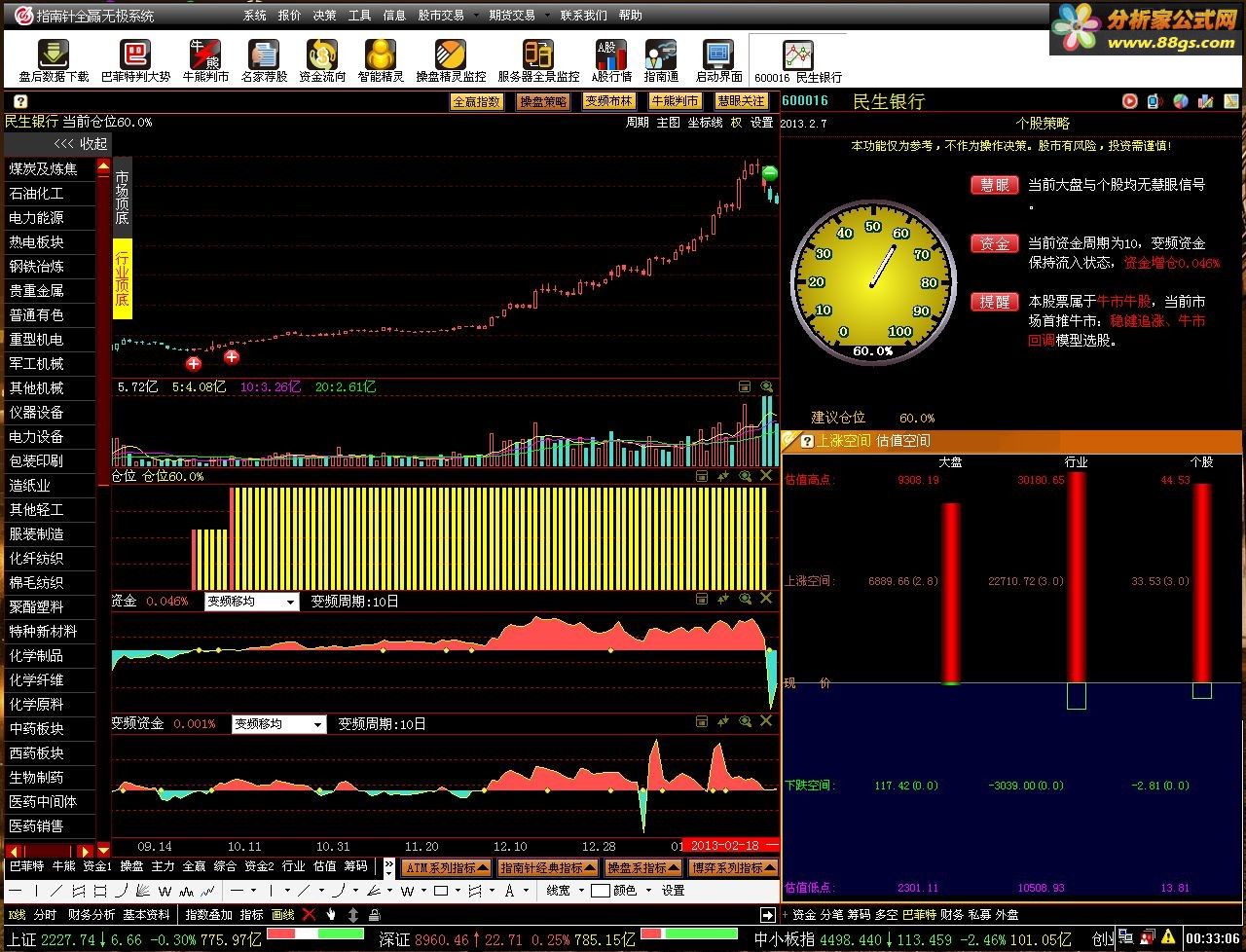Select 筹码 indicator tab
The image size is (1246, 952).
(355, 866)
